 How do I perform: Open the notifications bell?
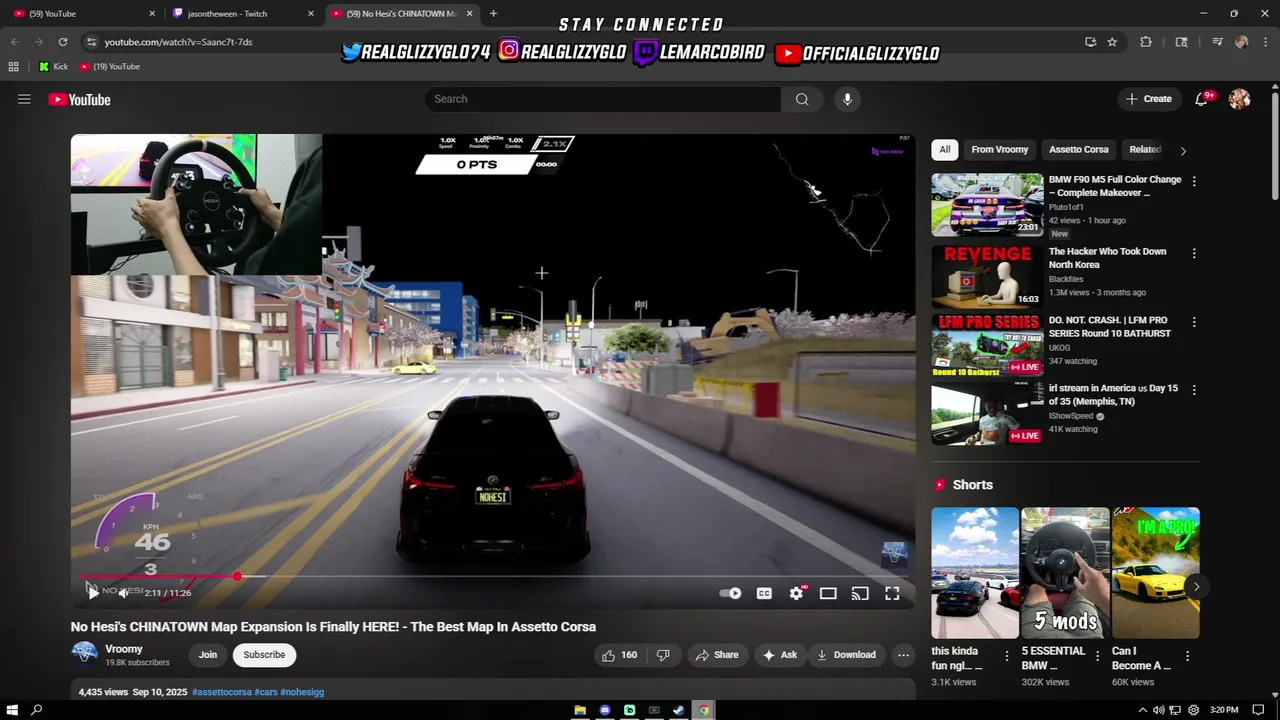click(x=1202, y=99)
